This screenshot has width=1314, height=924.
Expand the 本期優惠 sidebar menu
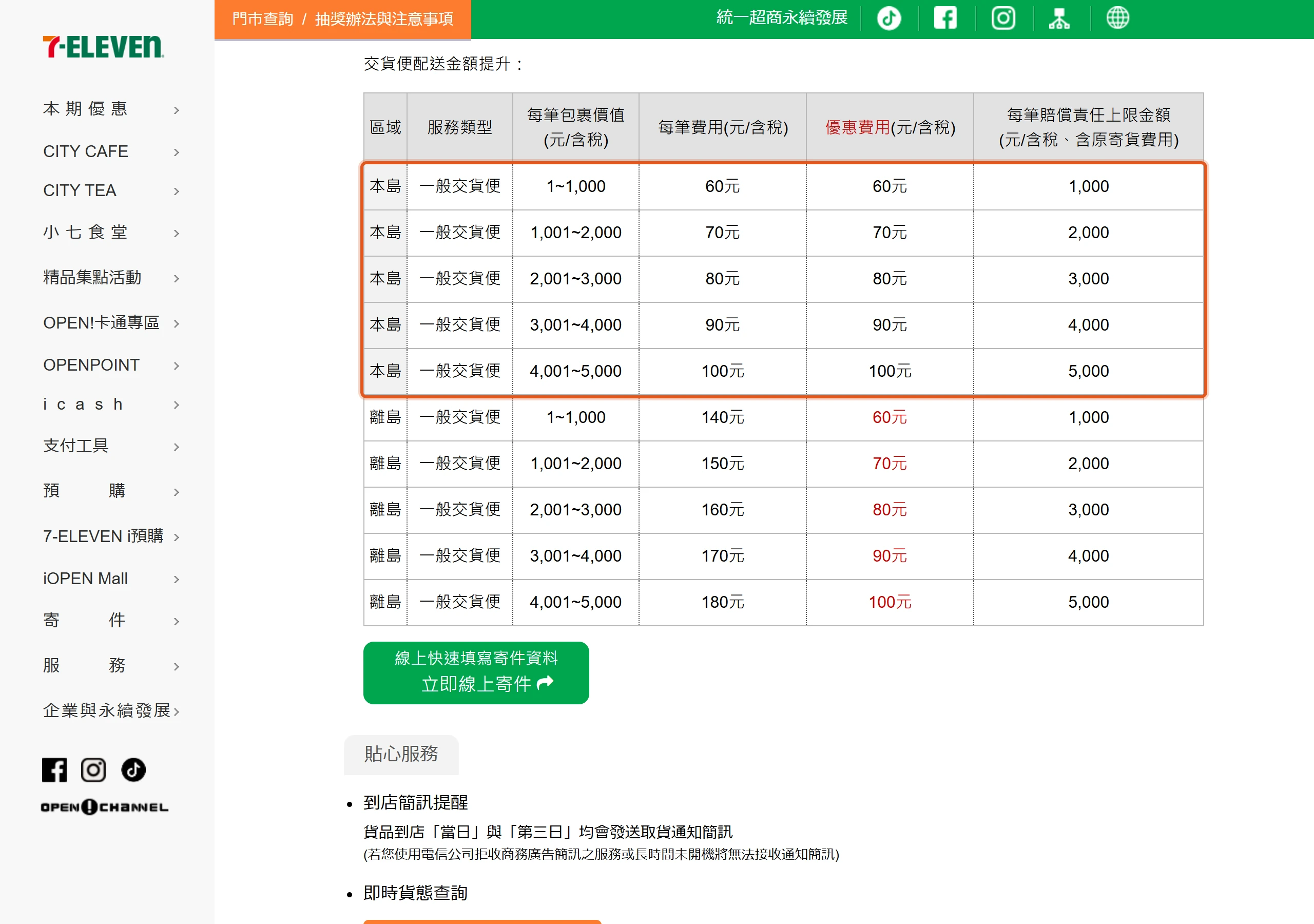point(111,109)
